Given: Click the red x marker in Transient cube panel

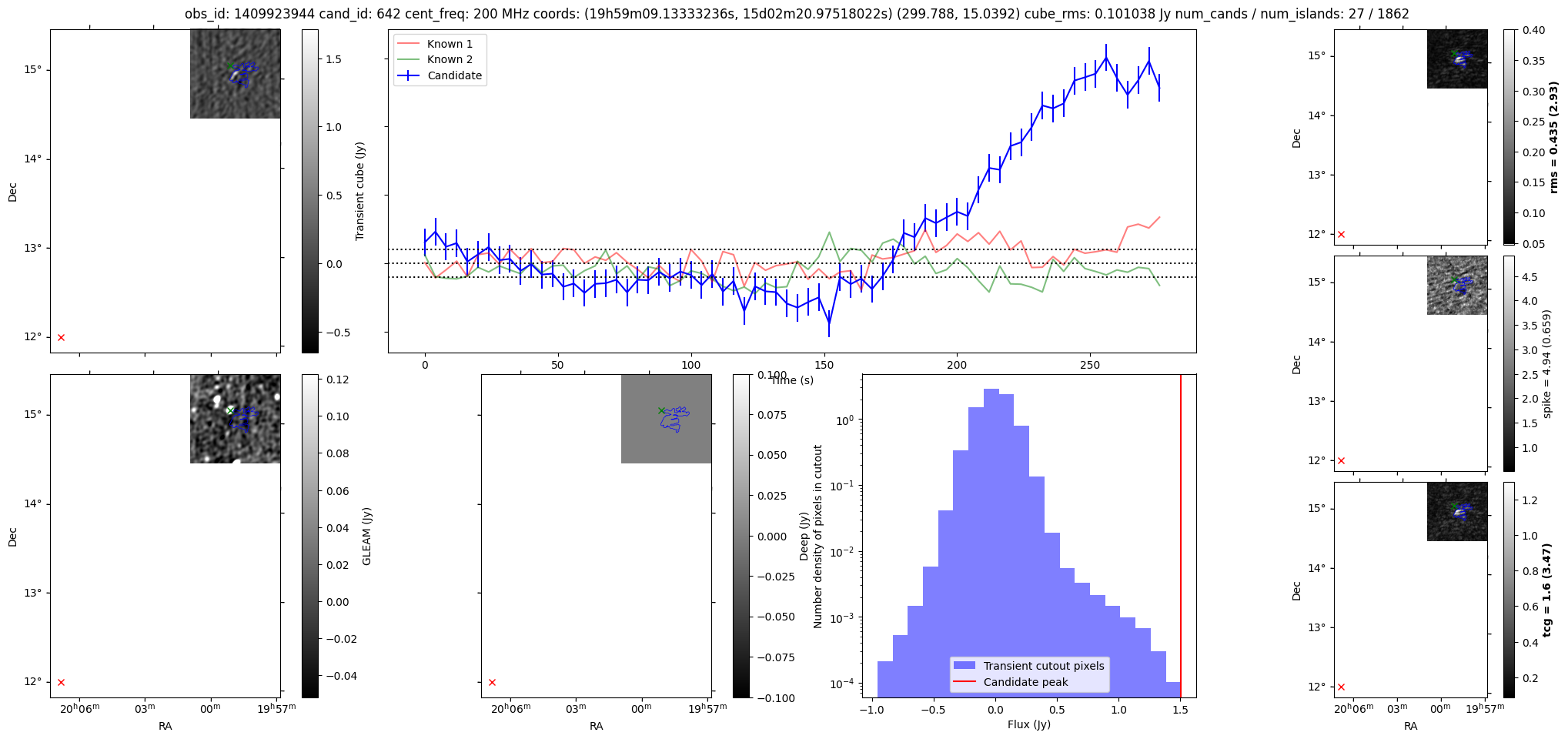Looking at the screenshot, I should (61, 337).
